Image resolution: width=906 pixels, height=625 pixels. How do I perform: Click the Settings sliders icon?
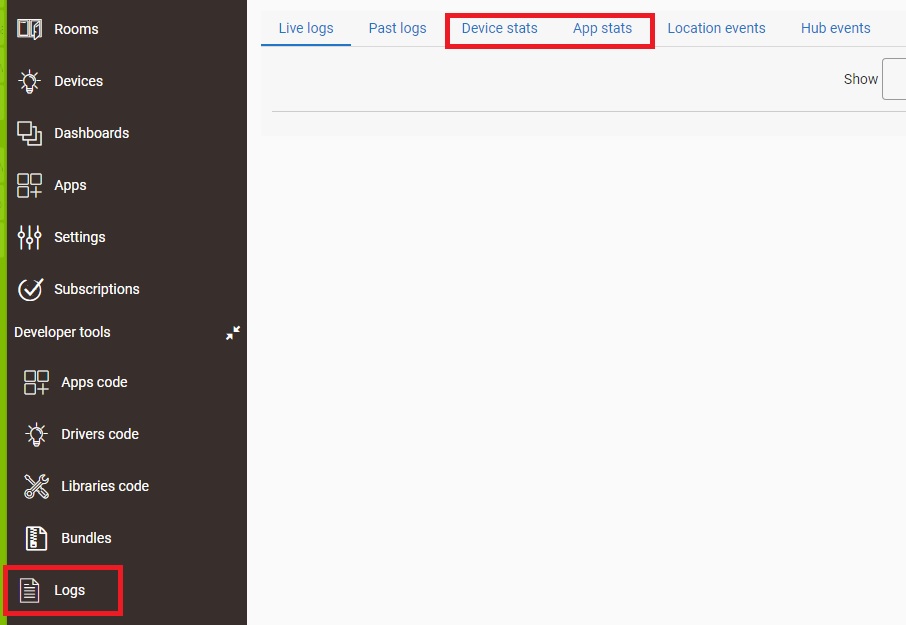(29, 237)
